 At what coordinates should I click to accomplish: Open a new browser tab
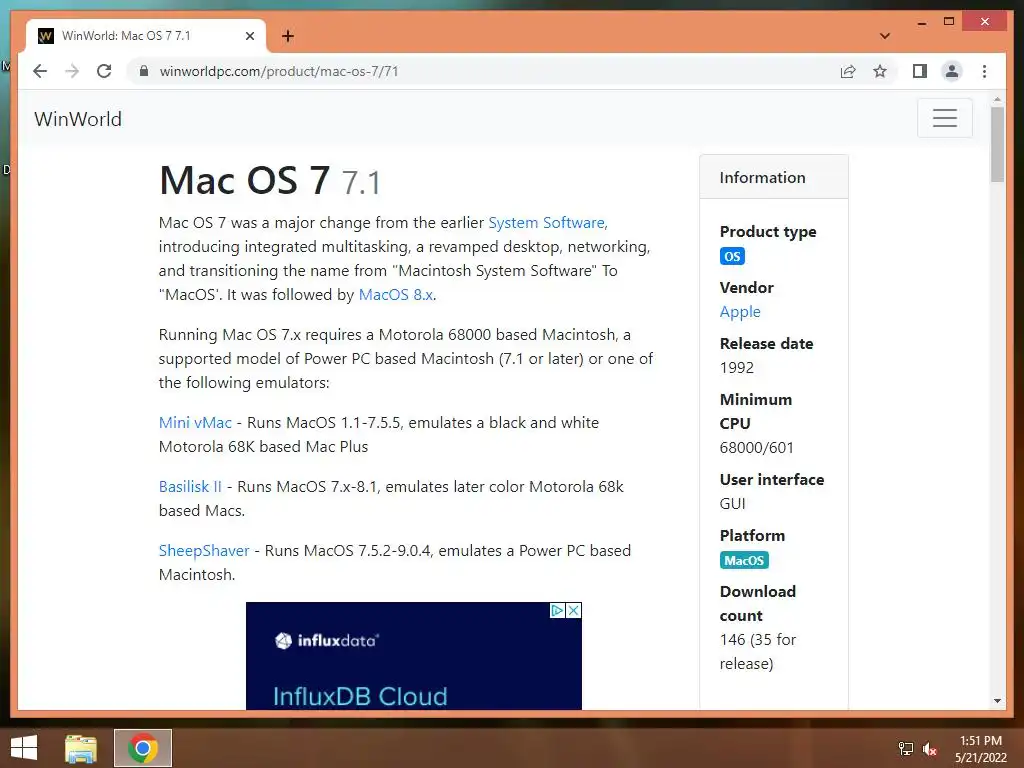click(287, 36)
